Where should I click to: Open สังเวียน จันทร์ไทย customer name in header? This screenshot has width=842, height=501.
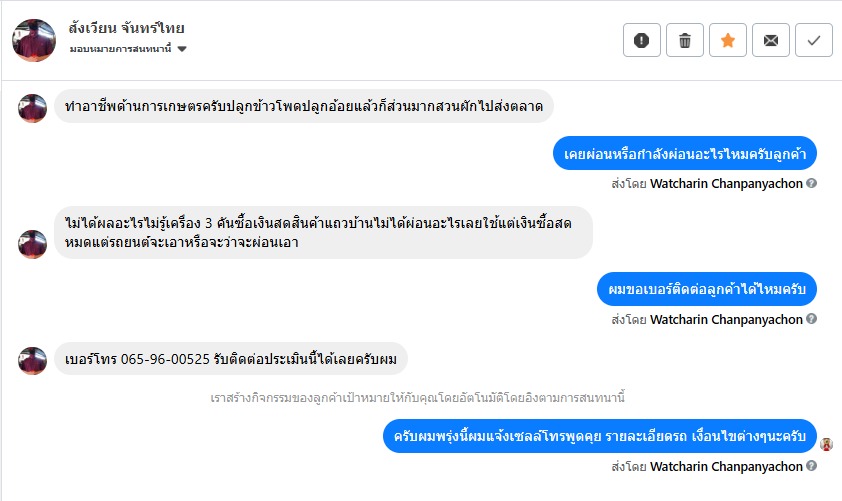pyautogui.click(x=127, y=28)
